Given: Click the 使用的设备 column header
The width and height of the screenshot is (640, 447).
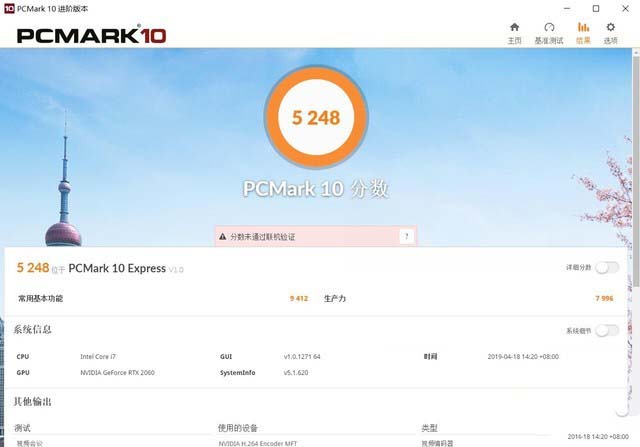Looking at the screenshot, I should click(238, 428).
